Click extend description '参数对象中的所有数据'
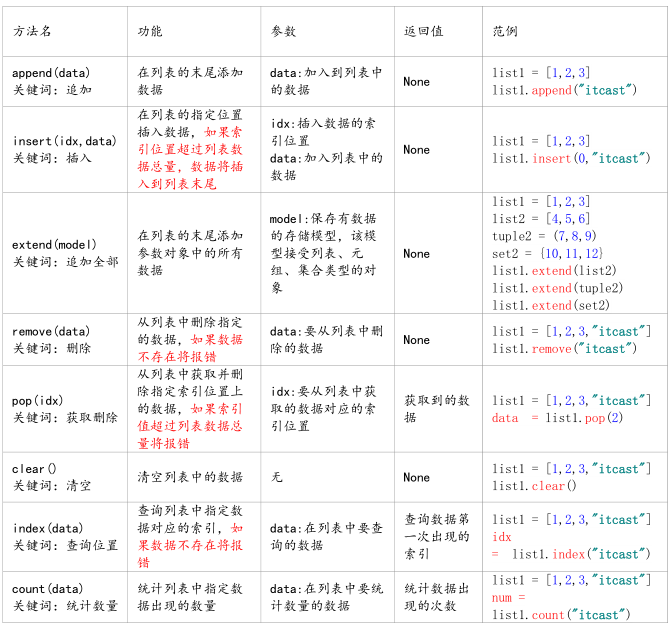The image size is (670, 627). coord(190,262)
